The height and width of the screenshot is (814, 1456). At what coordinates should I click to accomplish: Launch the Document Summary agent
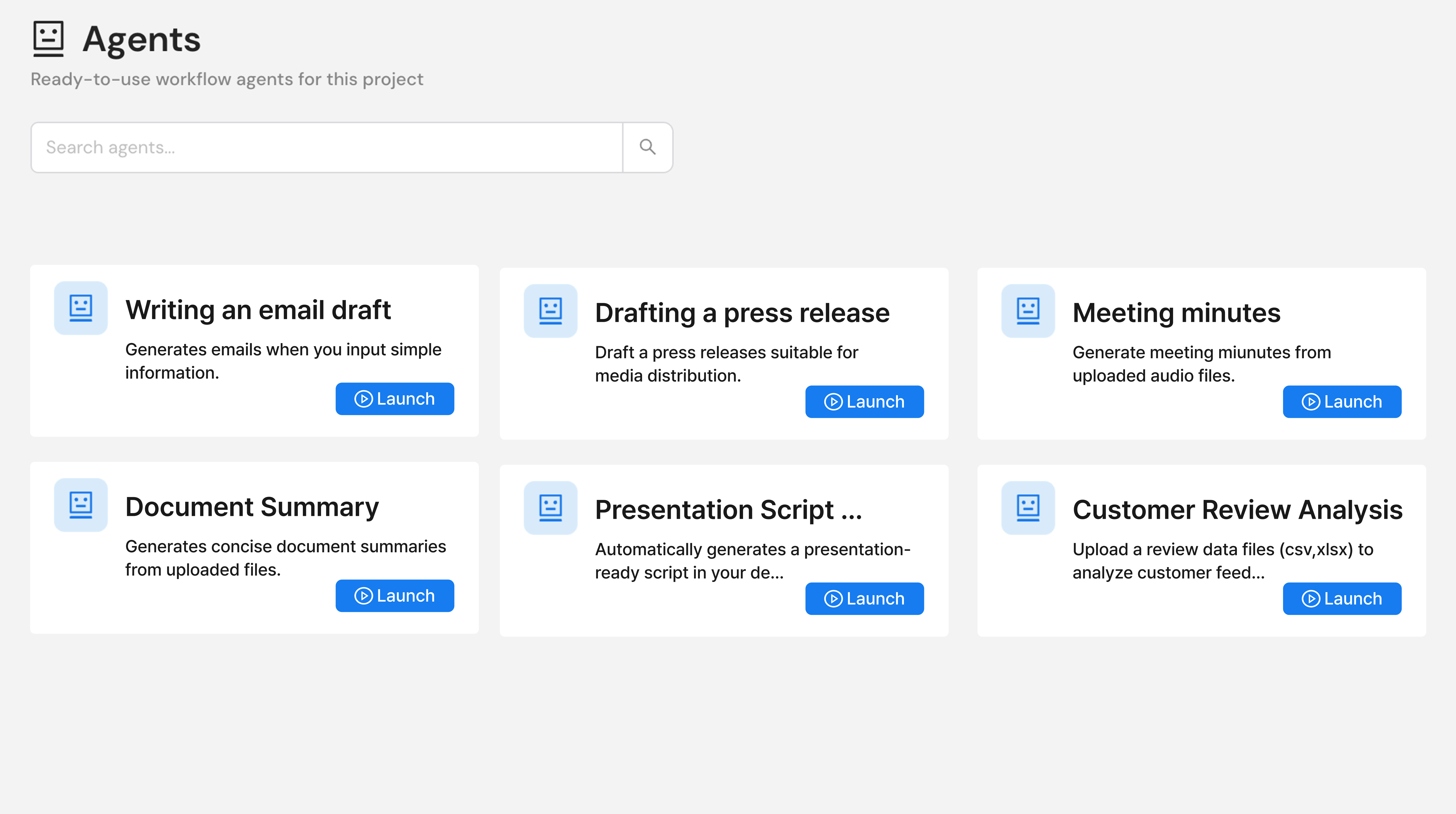coord(395,596)
